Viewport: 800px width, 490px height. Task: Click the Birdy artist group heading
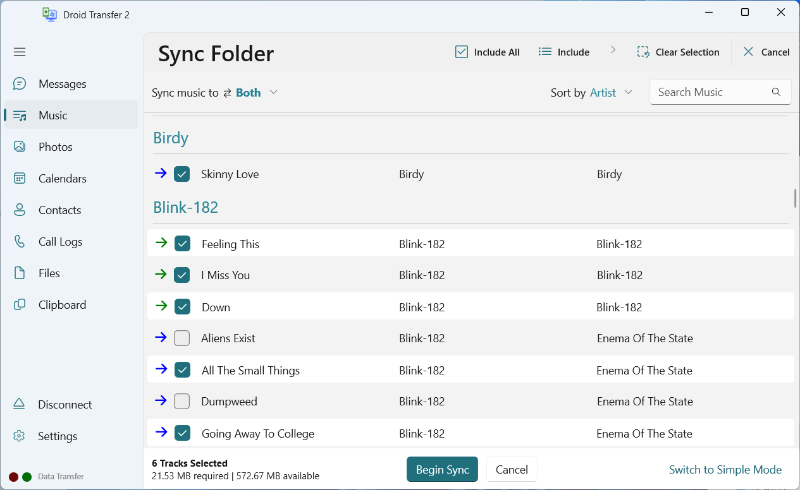point(171,138)
